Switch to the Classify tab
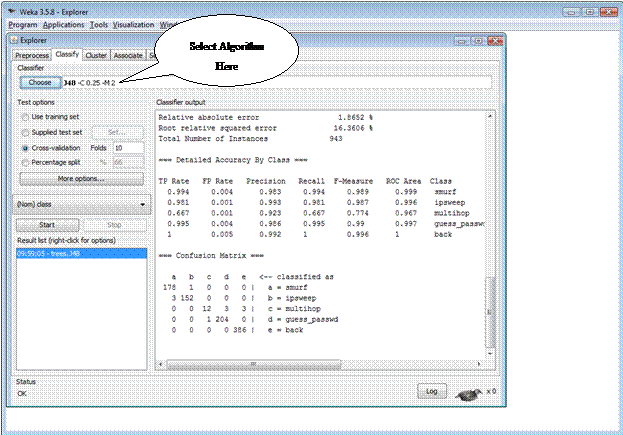Image resolution: width=623 pixels, height=435 pixels. (x=67, y=54)
